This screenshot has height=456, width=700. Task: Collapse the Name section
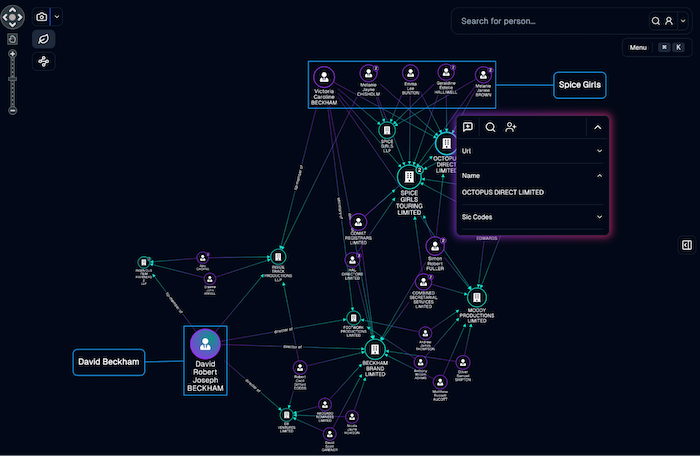pos(532,176)
